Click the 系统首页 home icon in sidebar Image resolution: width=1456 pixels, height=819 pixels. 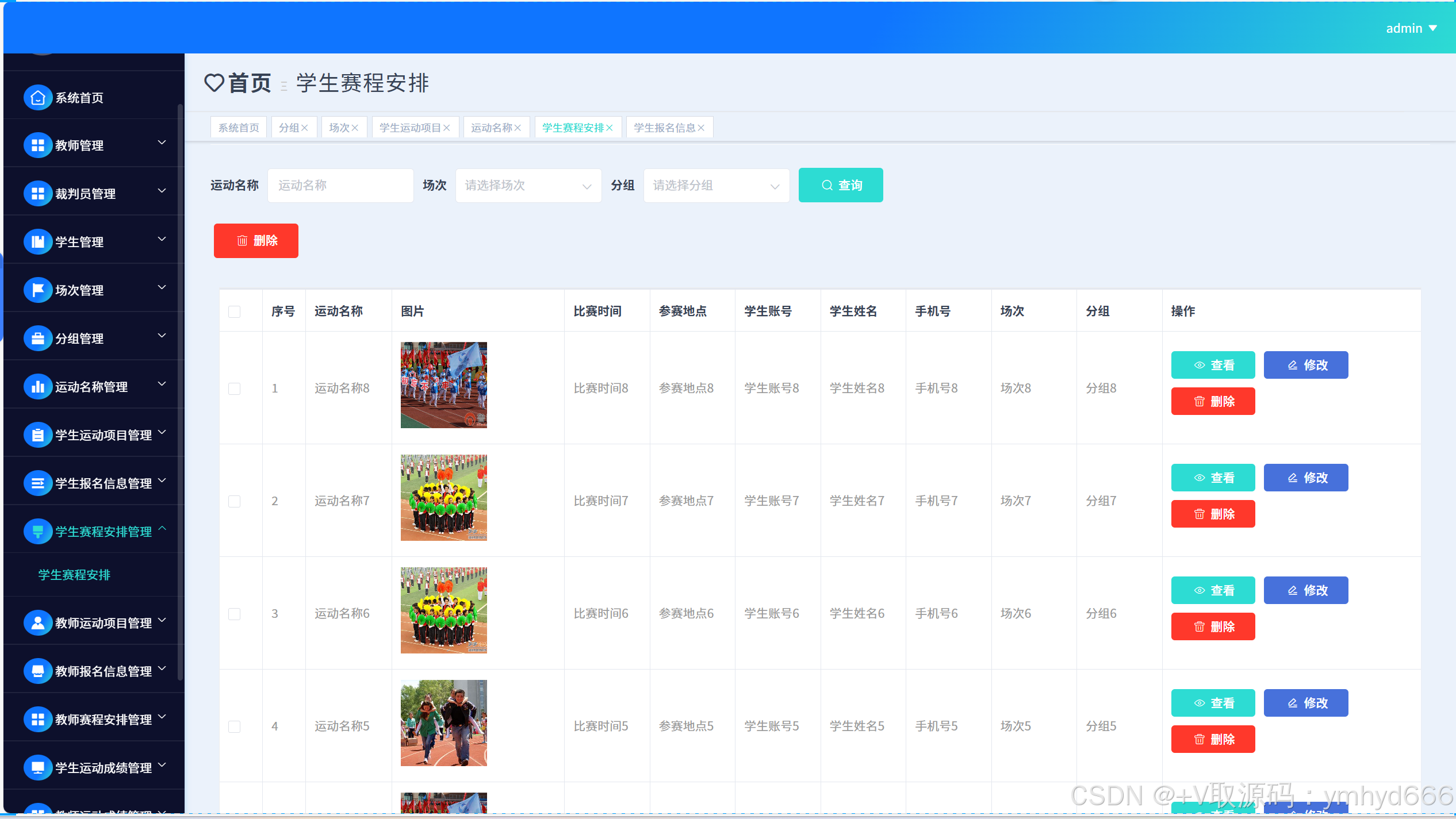tap(38, 98)
